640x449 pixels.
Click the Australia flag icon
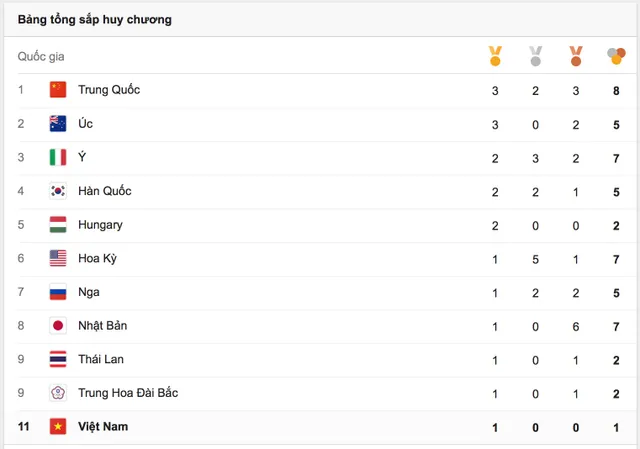pyautogui.click(x=58, y=124)
